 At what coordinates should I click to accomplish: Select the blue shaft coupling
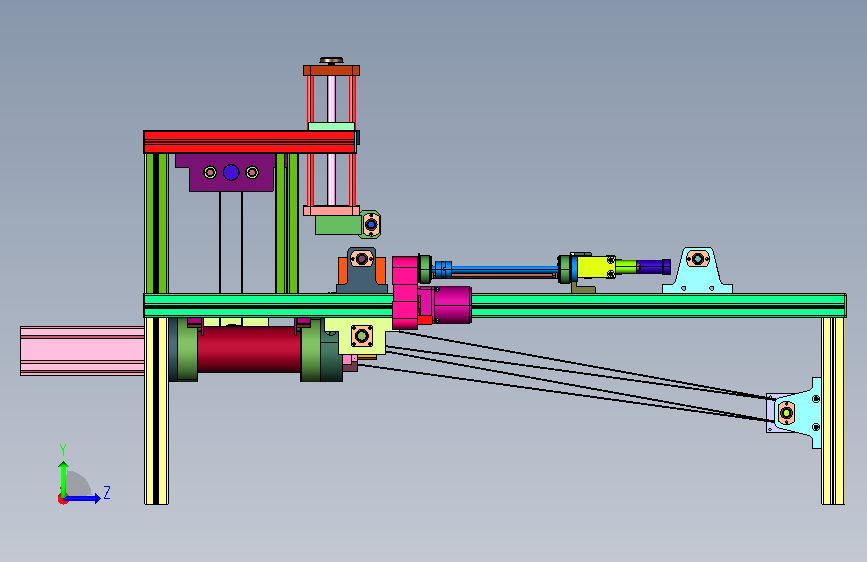click(x=442, y=269)
